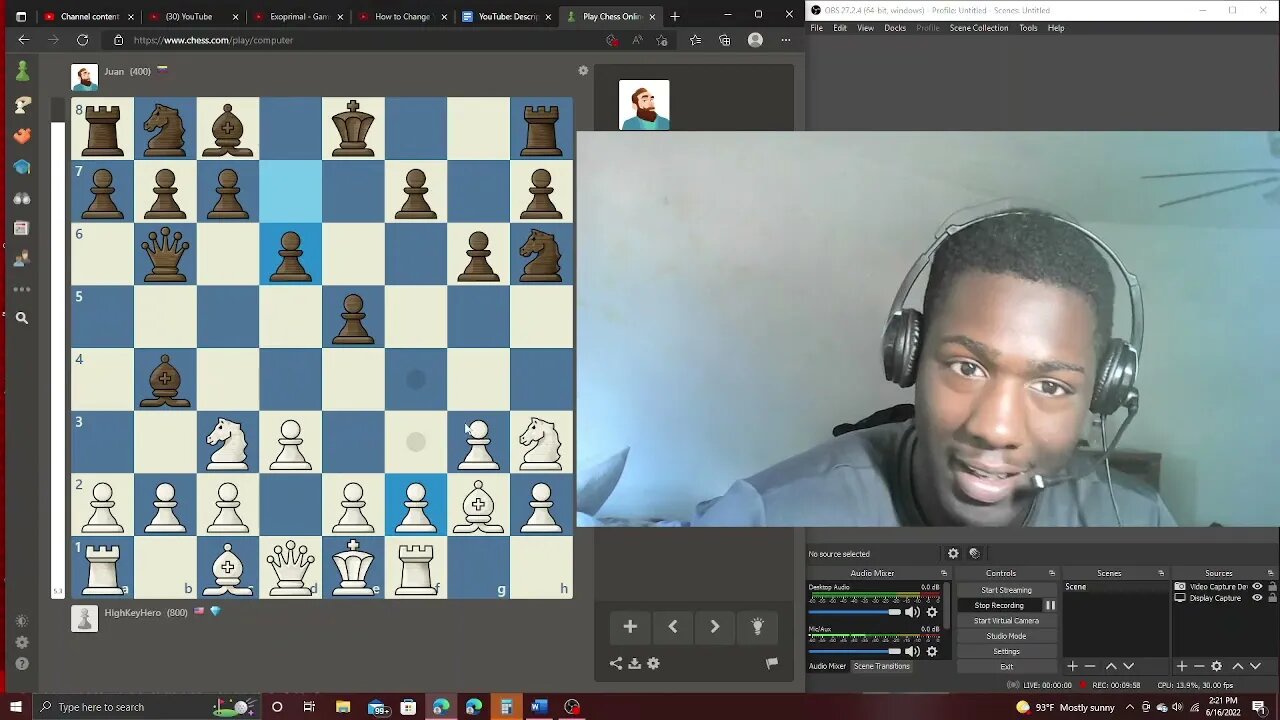
Task: Undock the Scenes panel
Action: (1161, 573)
